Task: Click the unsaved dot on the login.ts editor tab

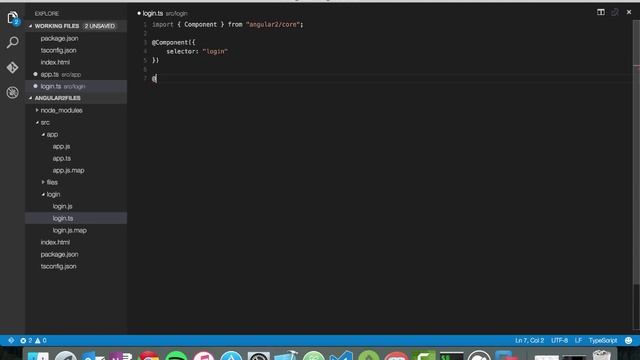Action: pyautogui.click(x=139, y=13)
